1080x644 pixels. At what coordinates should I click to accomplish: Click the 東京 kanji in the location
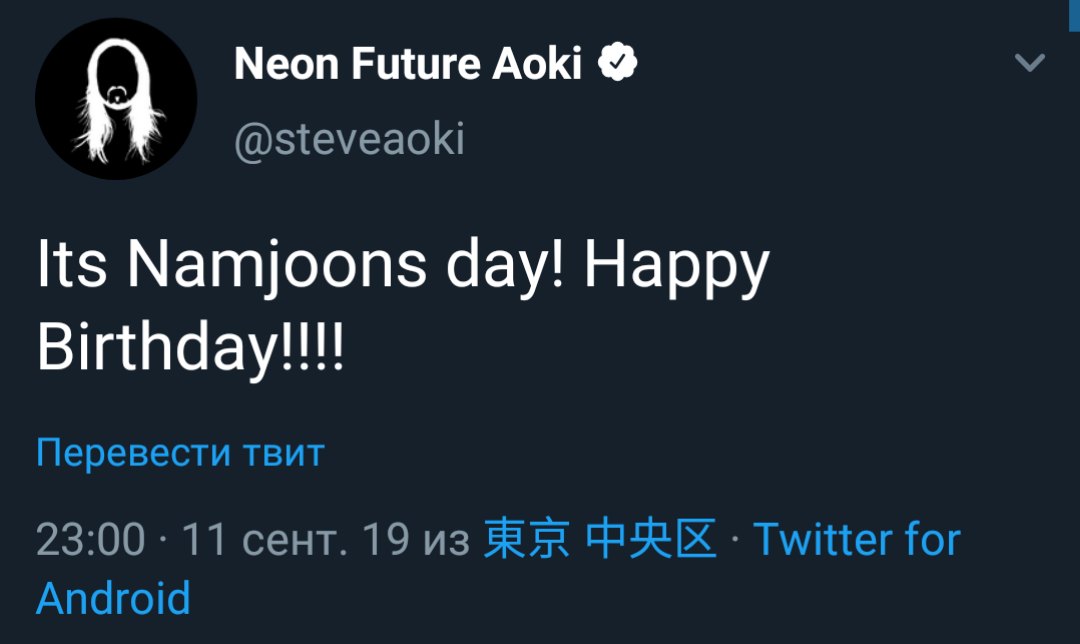[x=527, y=540]
